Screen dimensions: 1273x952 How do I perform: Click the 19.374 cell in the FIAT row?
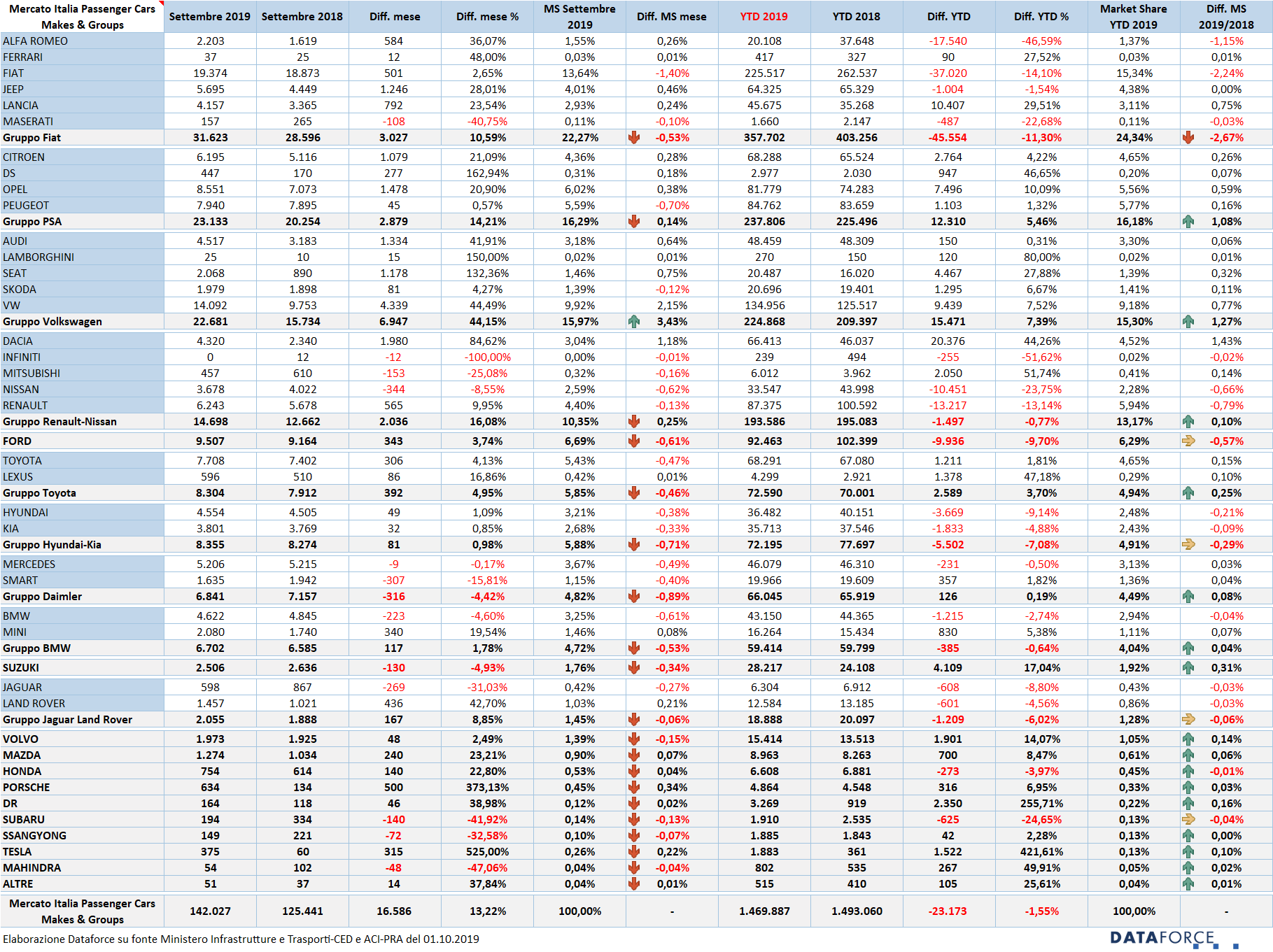(210, 73)
